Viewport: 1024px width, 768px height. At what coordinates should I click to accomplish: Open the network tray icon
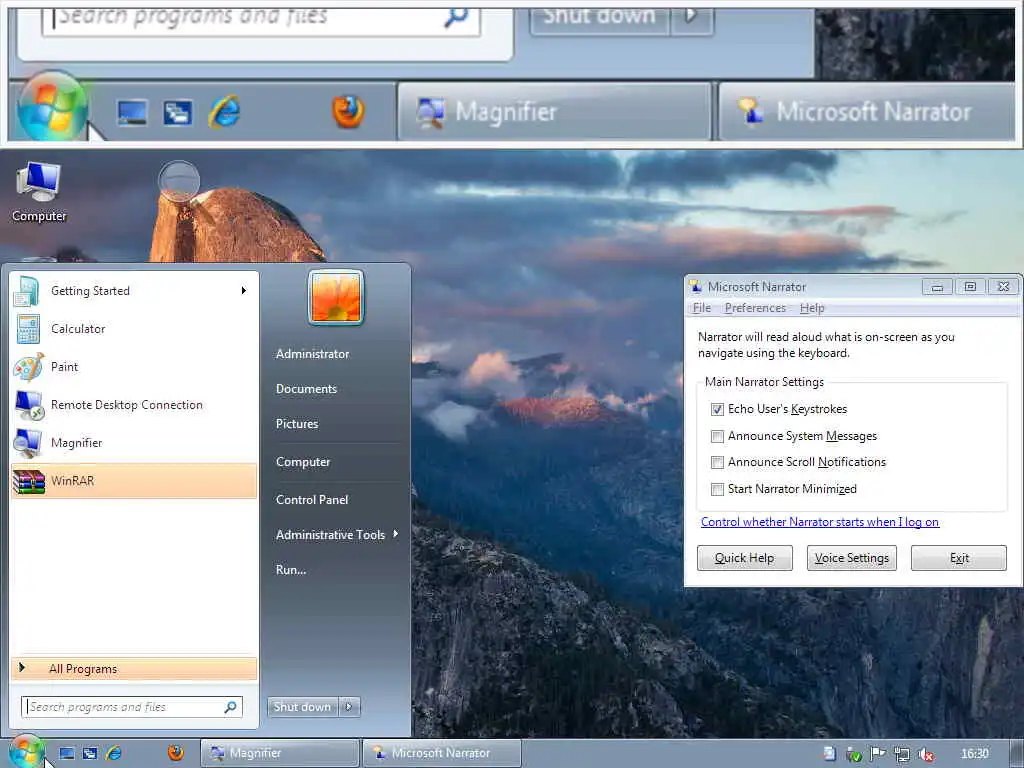[x=902, y=754]
